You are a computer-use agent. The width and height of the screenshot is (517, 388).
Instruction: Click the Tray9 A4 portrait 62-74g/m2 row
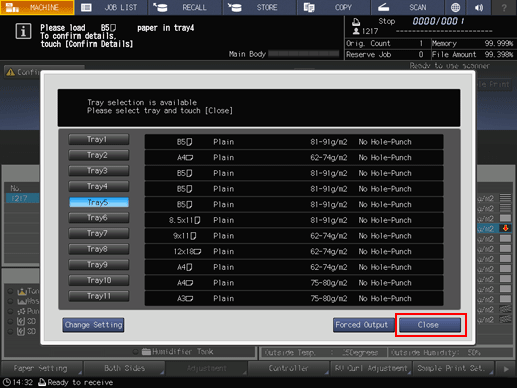pos(294,267)
